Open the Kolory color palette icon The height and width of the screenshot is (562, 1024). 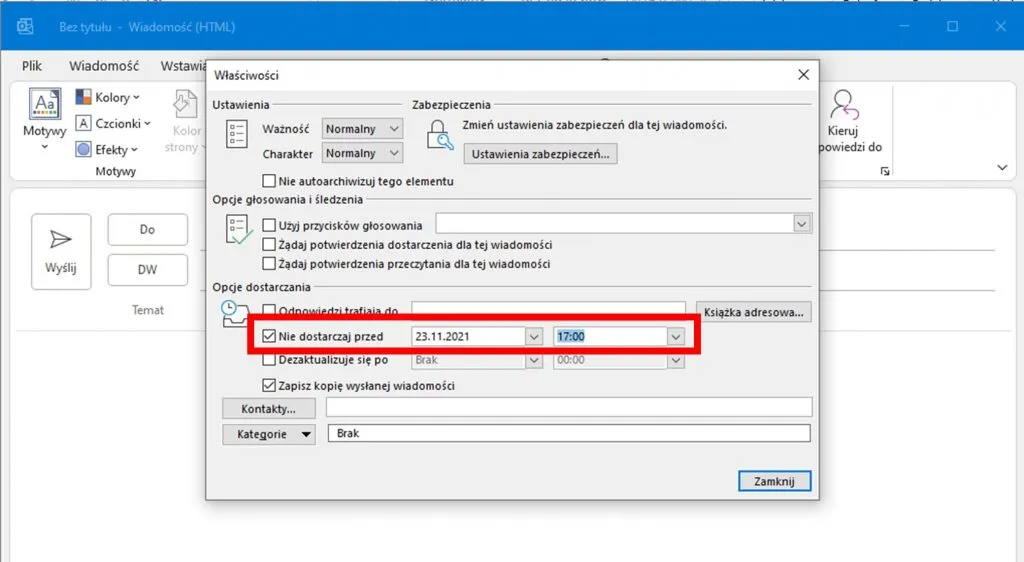84,98
